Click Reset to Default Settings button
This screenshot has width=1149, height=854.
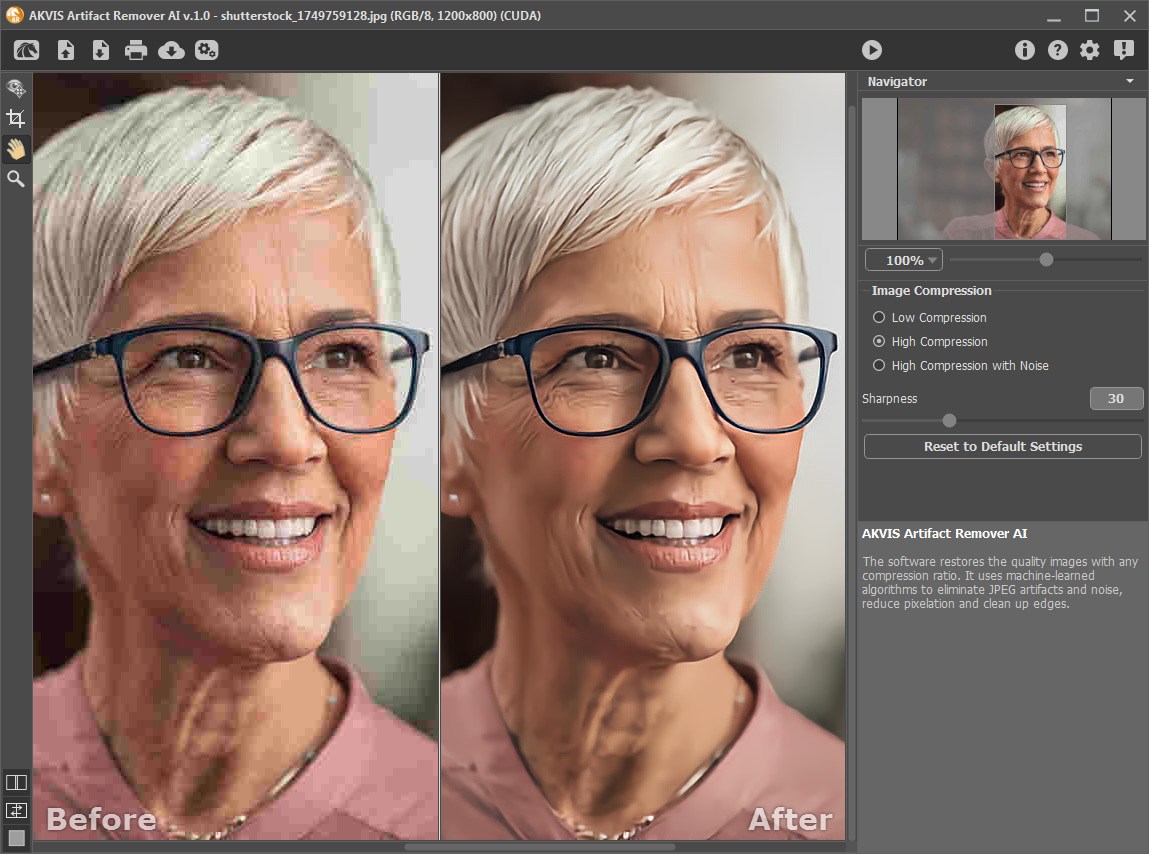[1002, 447]
